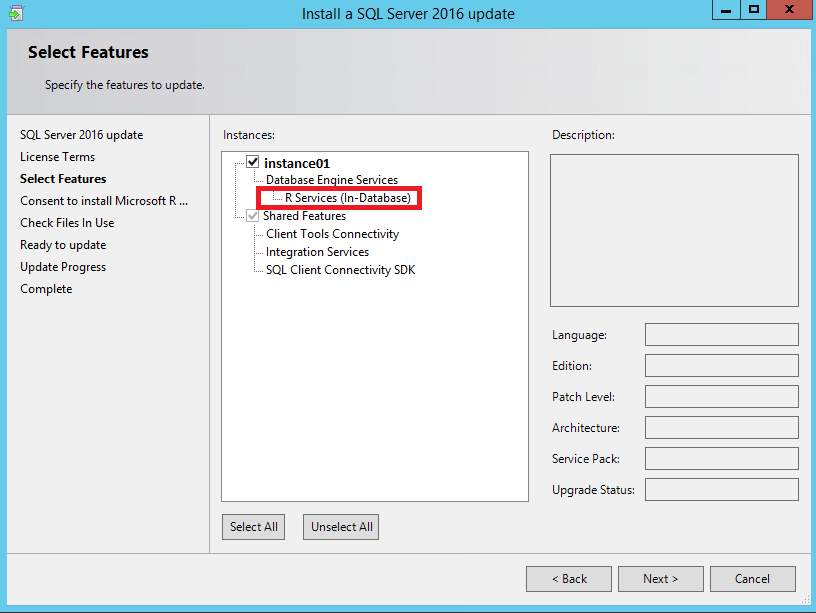Viewport: 816px width, 613px height.
Task: Close the installer window
Action: (x=789, y=10)
